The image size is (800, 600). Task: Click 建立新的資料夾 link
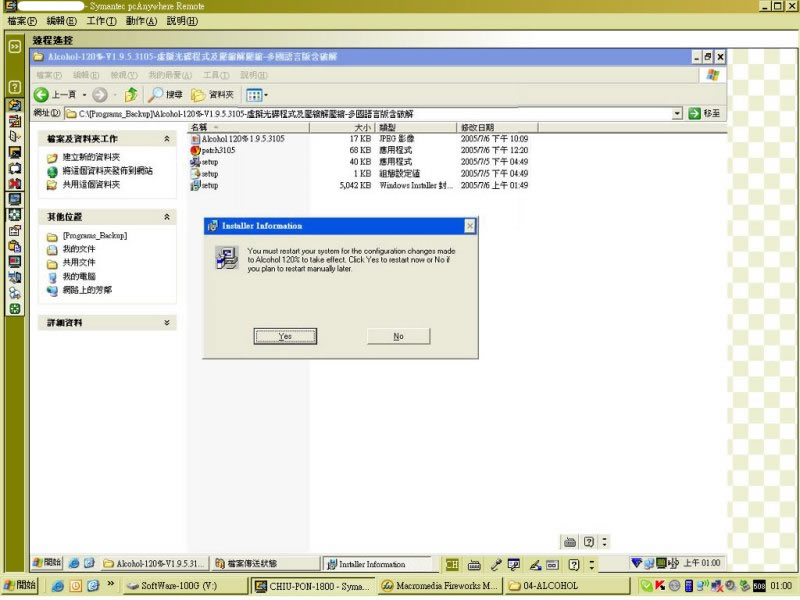[x=91, y=157]
